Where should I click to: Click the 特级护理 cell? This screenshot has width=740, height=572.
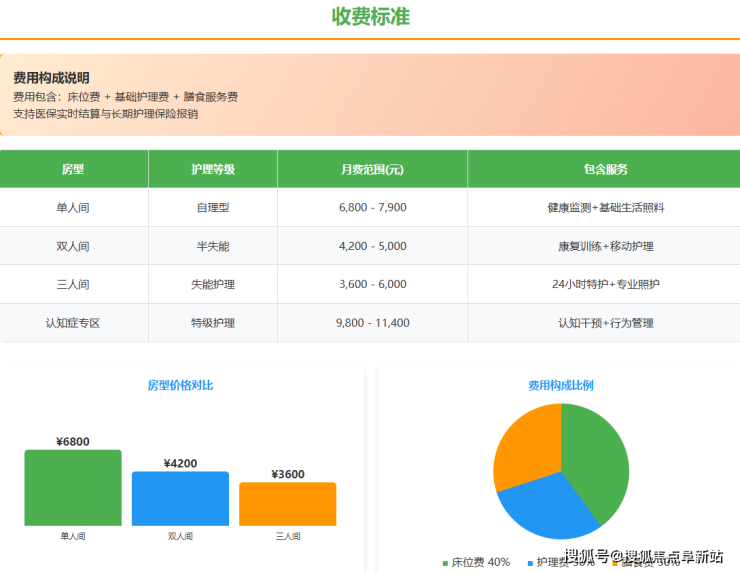[213, 323]
